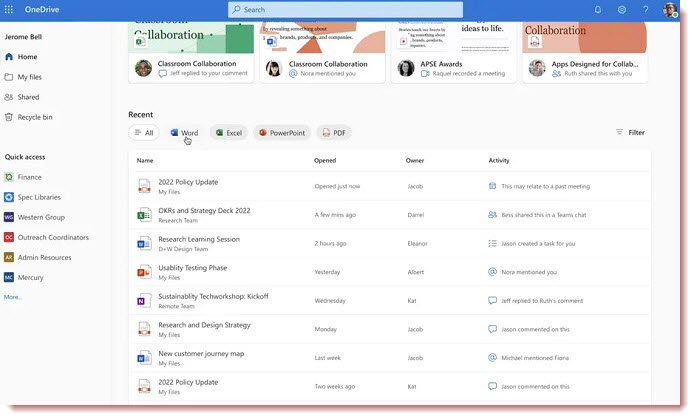Open the user profile avatar

tap(670, 10)
